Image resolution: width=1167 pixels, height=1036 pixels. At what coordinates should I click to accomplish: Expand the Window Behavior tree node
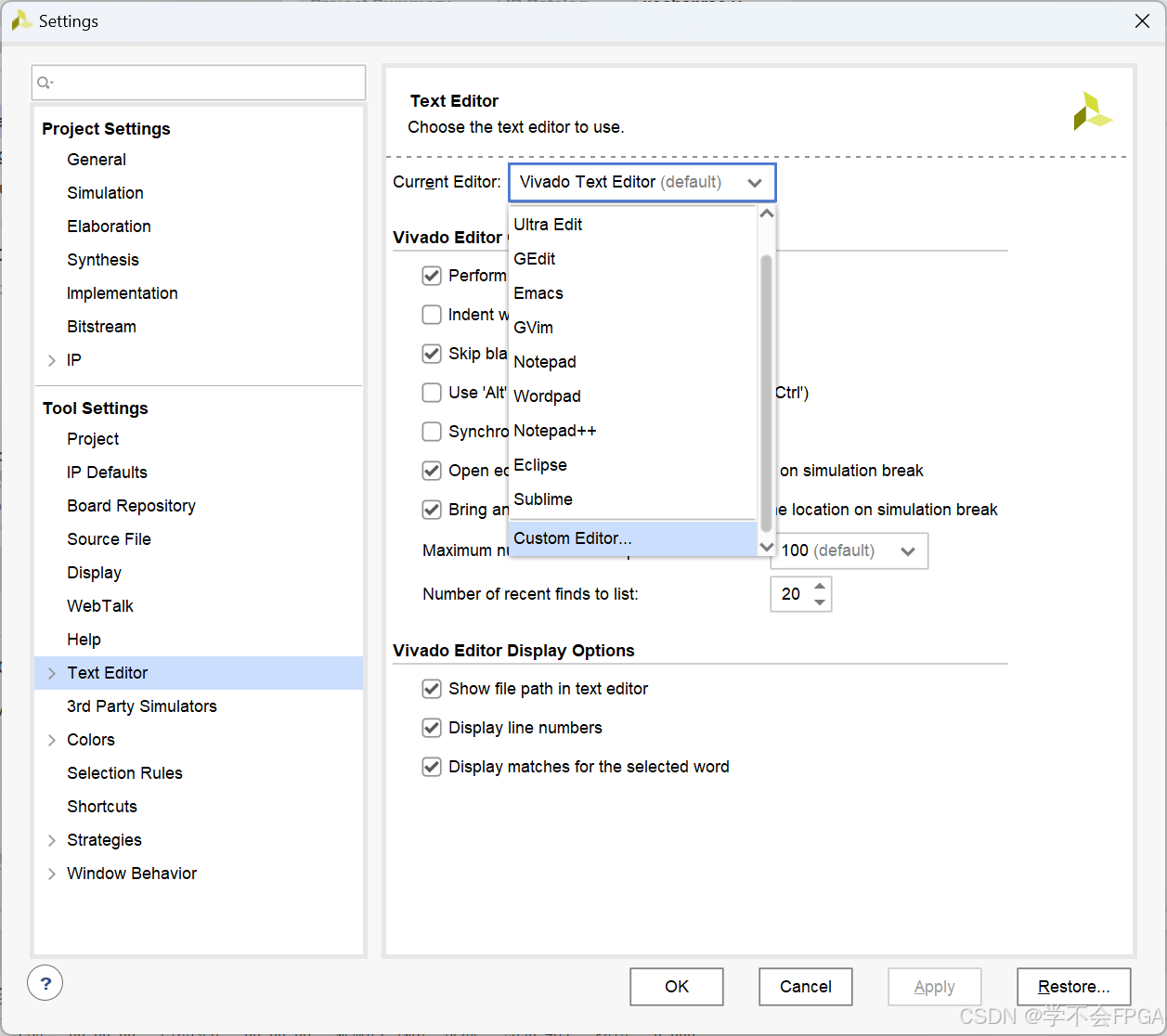point(52,874)
